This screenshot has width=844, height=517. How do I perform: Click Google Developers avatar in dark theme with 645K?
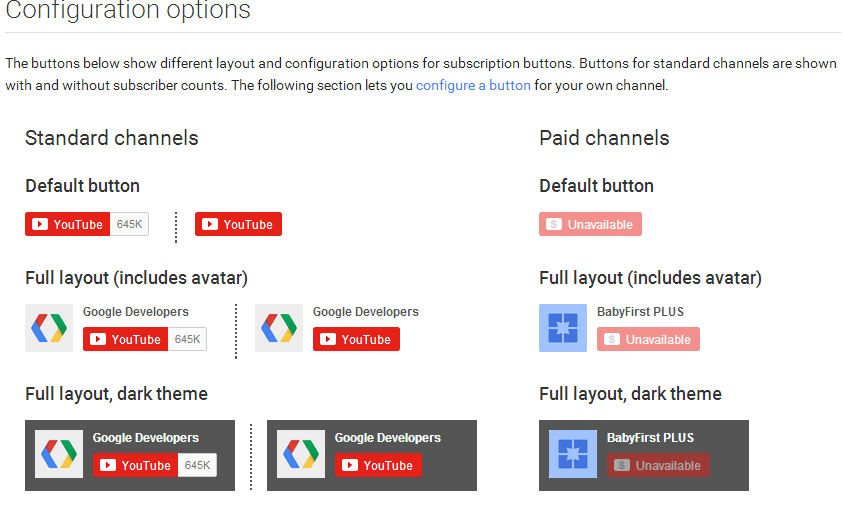point(59,454)
